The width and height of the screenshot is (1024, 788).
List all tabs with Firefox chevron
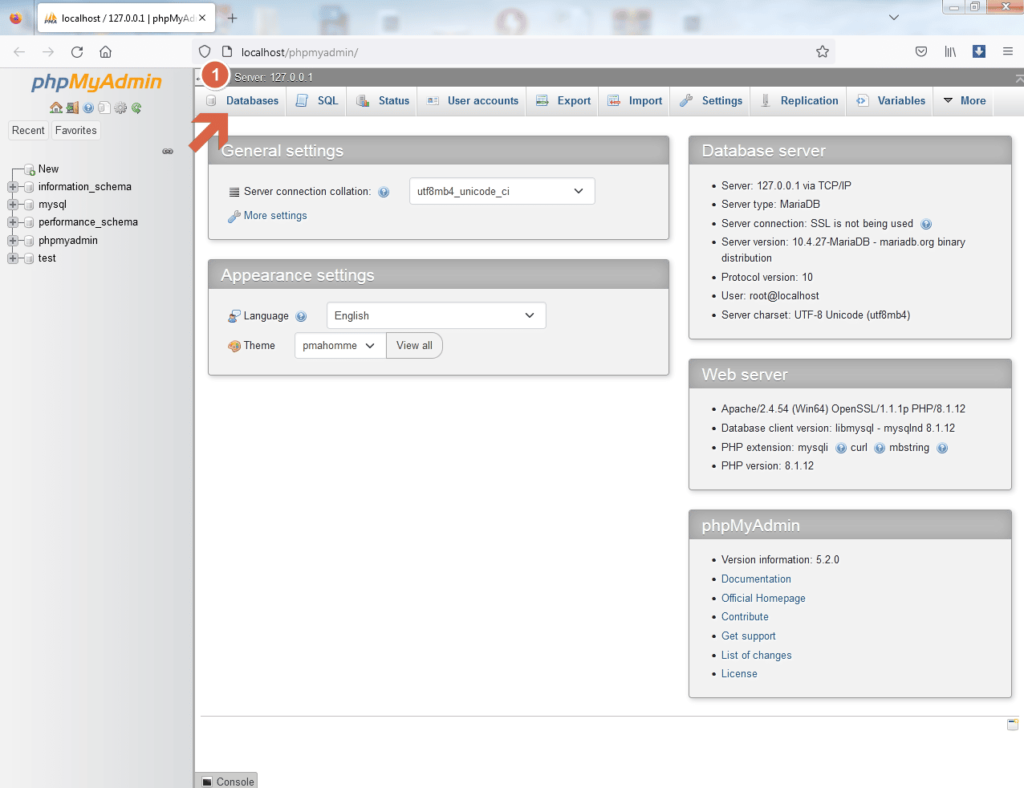894,18
